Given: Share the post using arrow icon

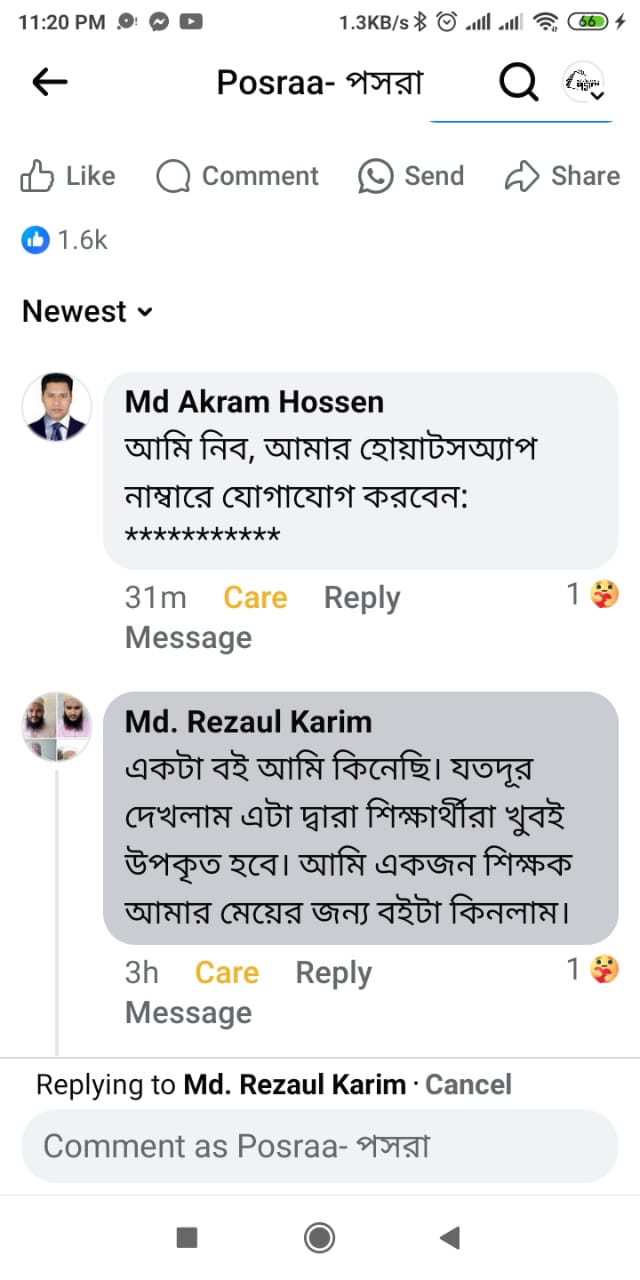Looking at the screenshot, I should [522, 177].
